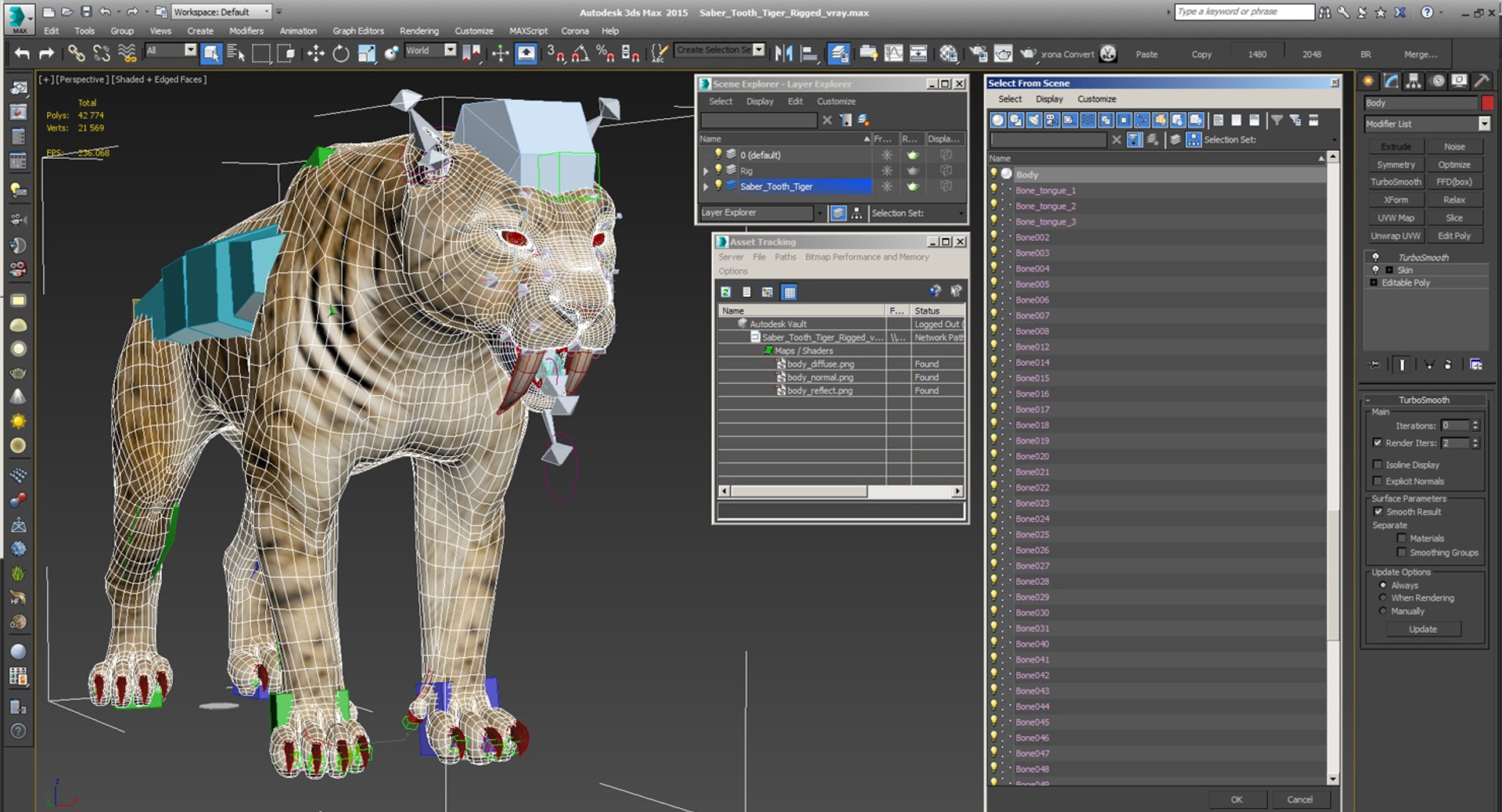Screen dimensions: 1502x812
Task: Click the Update button in TurboSmooth
Action: point(1423,629)
